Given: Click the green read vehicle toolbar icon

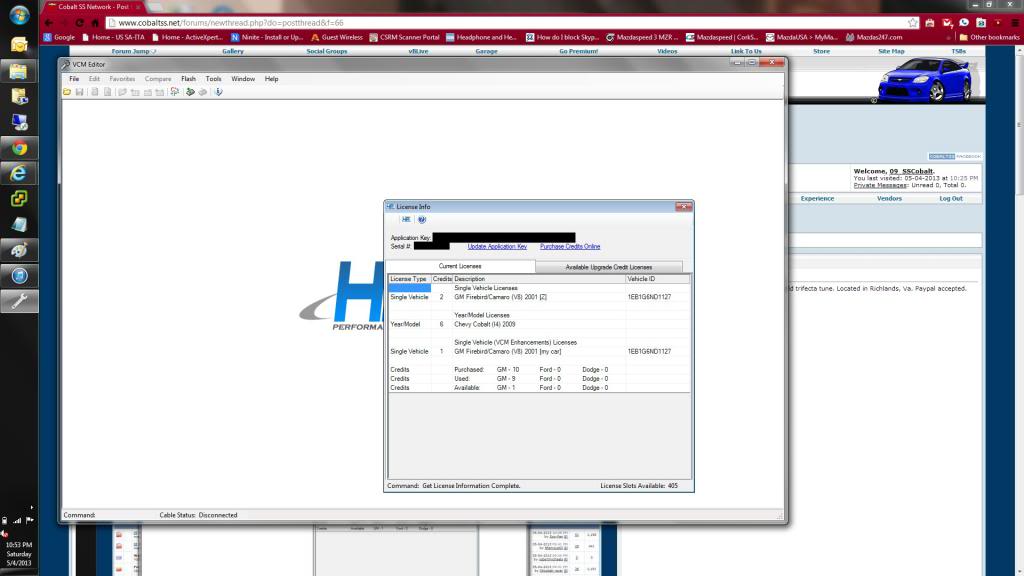Looking at the screenshot, I should click(190, 92).
